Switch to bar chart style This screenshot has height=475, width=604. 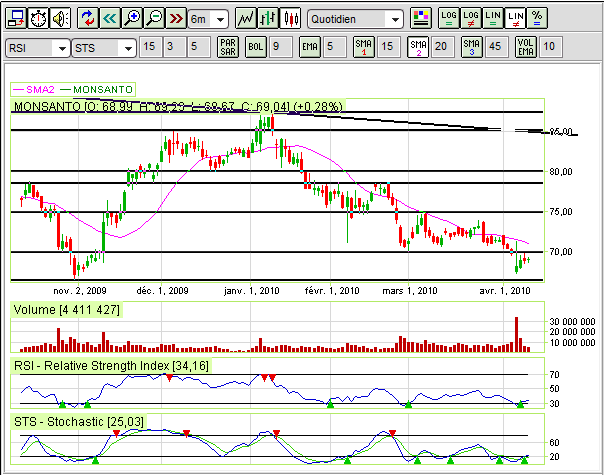pyautogui.click(x=268, y=18)
